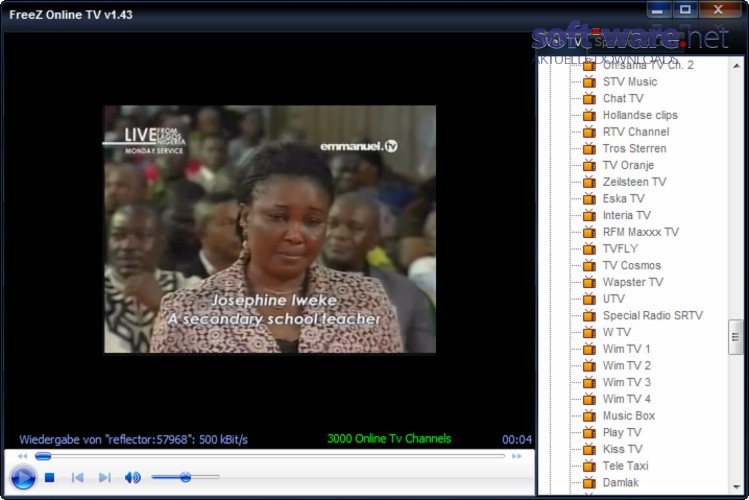Open the Special Radio SRTV channel

pyautogui.click(x=653, y=316)
